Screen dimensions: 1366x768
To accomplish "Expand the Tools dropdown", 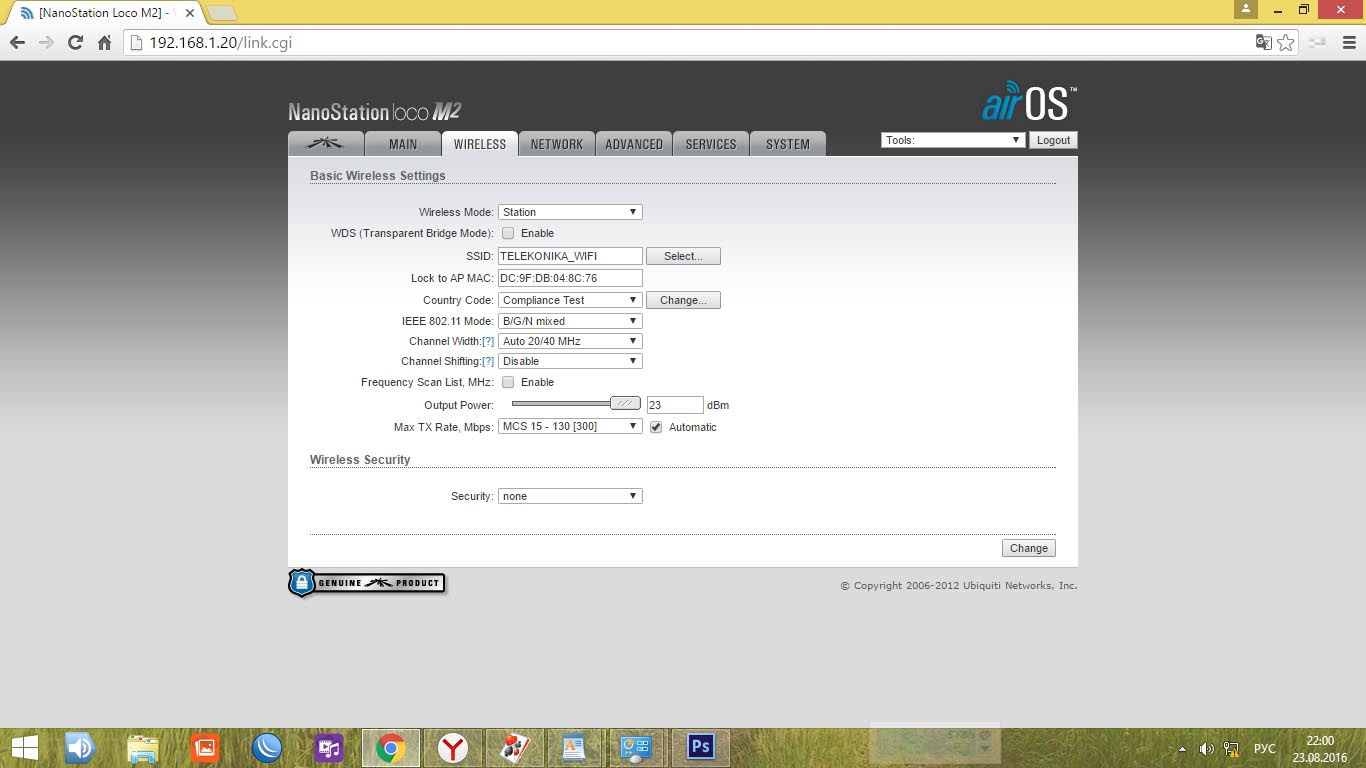I will click(x=953, y=140).
